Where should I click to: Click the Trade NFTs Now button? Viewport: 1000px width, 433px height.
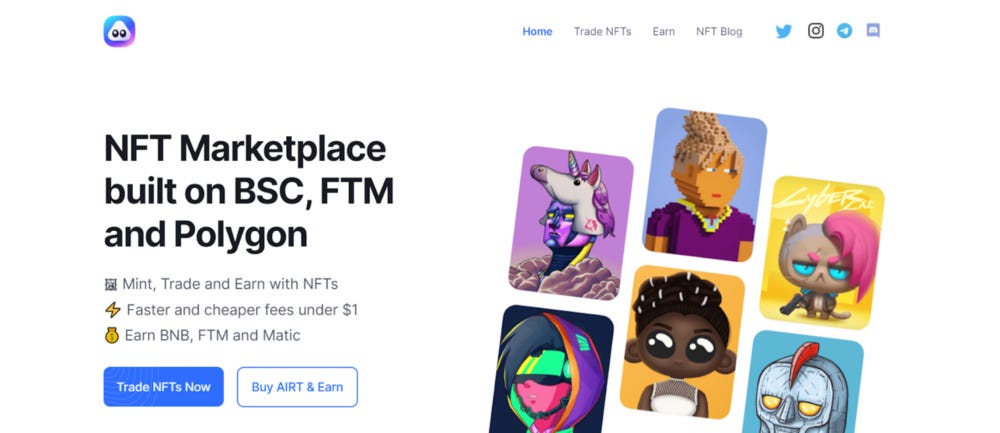tap(163, 386)
